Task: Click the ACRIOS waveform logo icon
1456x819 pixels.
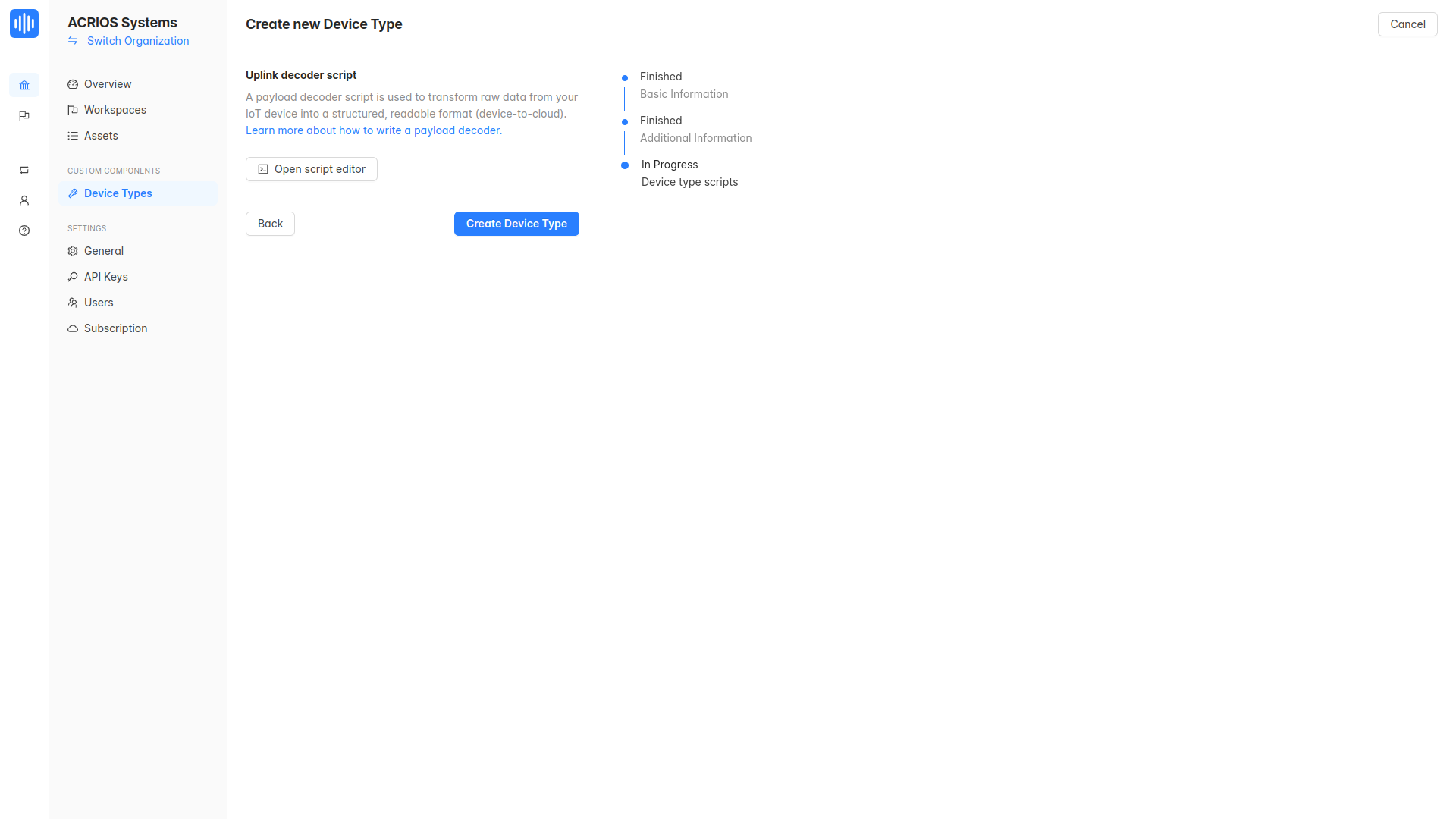Action: (24, 24)
